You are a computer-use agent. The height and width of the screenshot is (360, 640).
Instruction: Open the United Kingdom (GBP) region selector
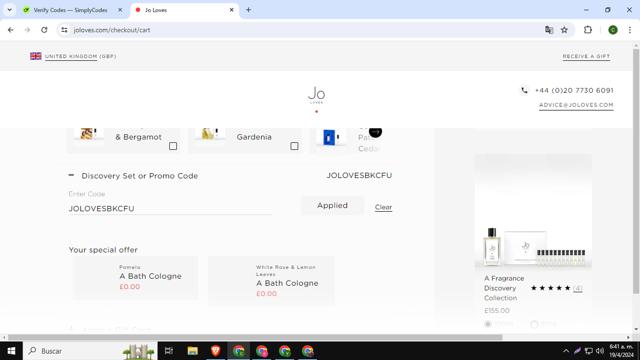point(80,56)
